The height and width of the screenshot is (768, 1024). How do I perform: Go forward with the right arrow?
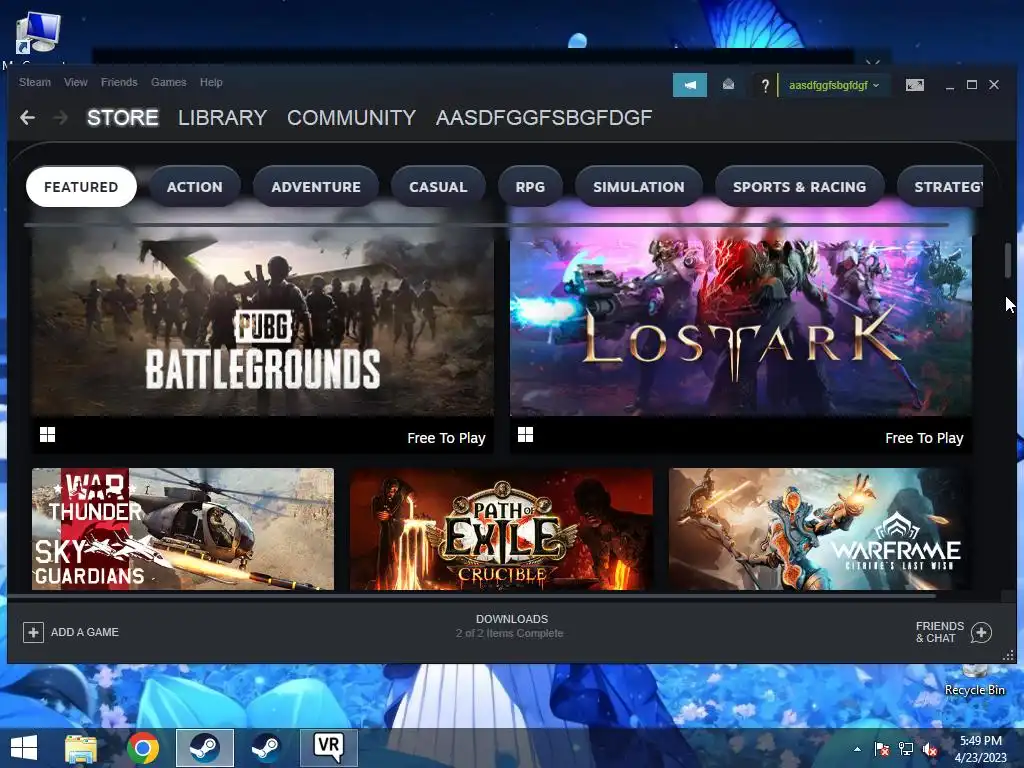[60, 118]
